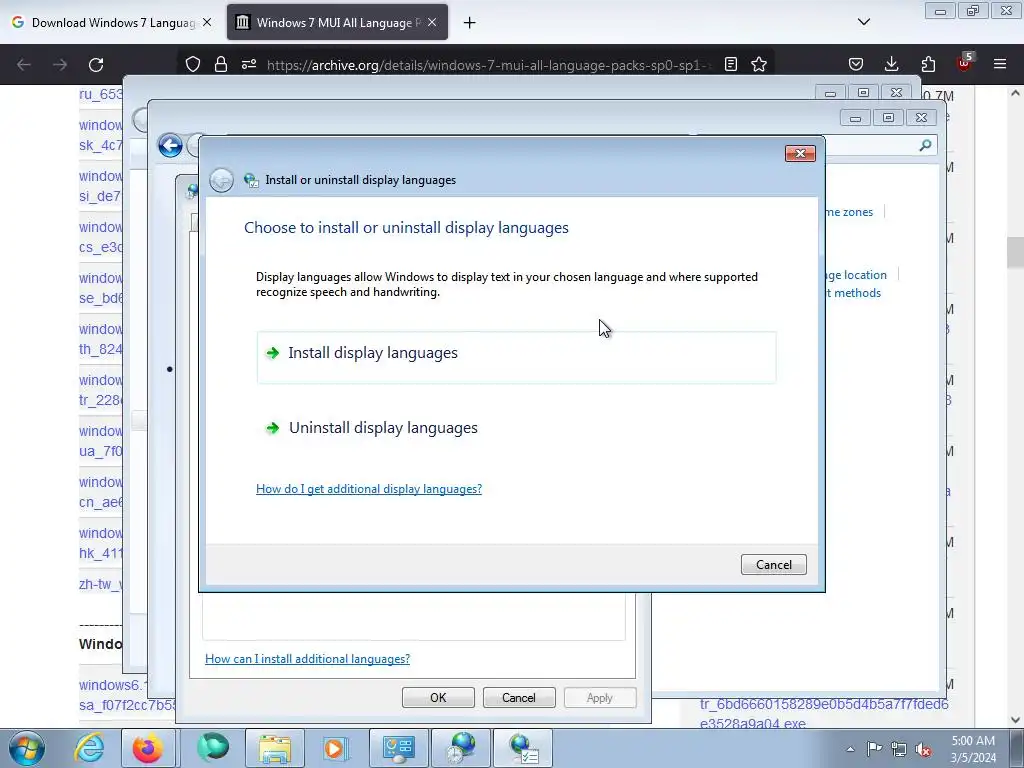Viewport: 1024px width, 768px height.
Task: Click the archive.org URL address field
Action: point(487,65)
